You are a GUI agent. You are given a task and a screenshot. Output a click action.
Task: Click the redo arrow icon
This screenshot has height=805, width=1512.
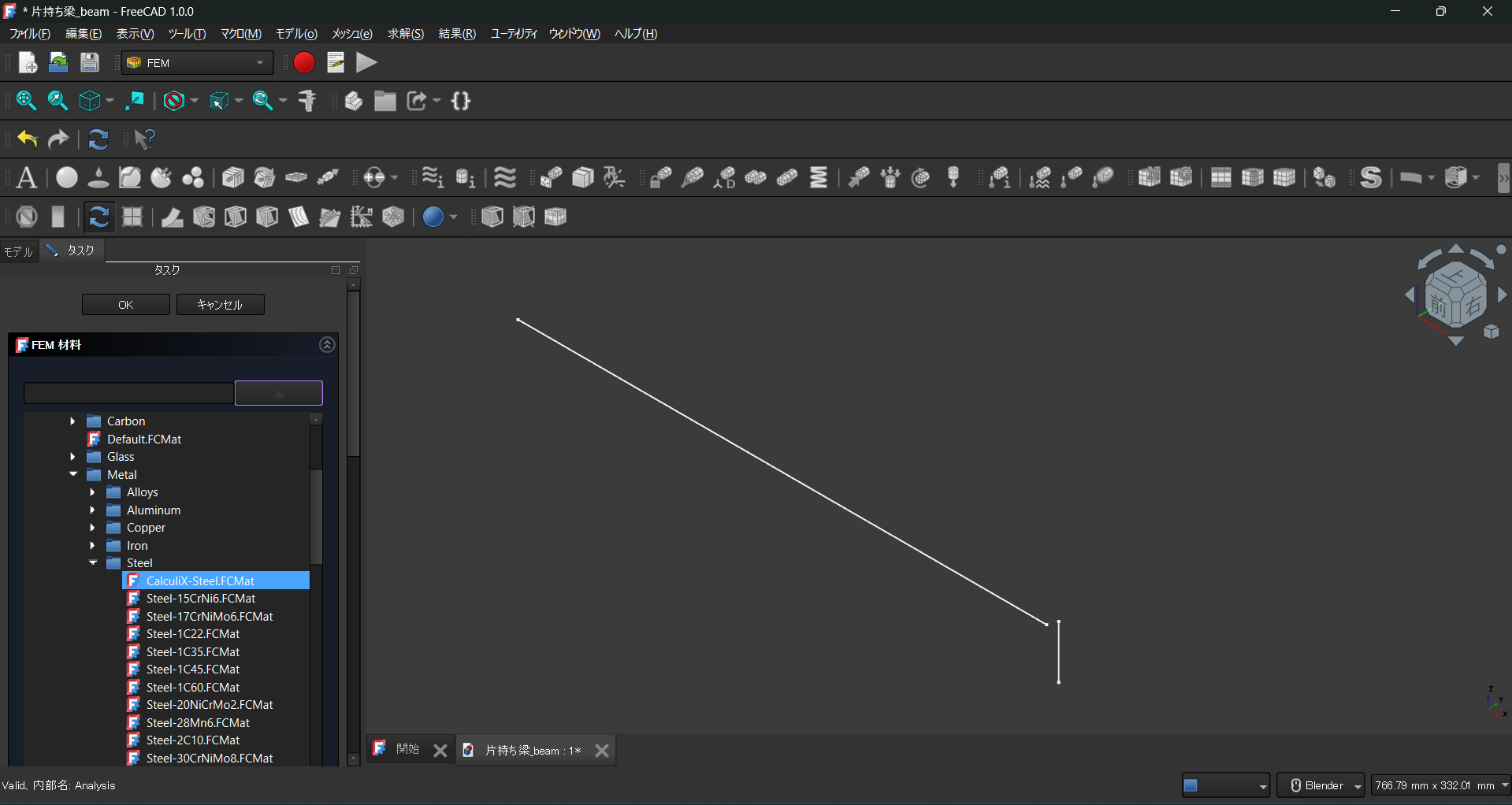[59, 139]
